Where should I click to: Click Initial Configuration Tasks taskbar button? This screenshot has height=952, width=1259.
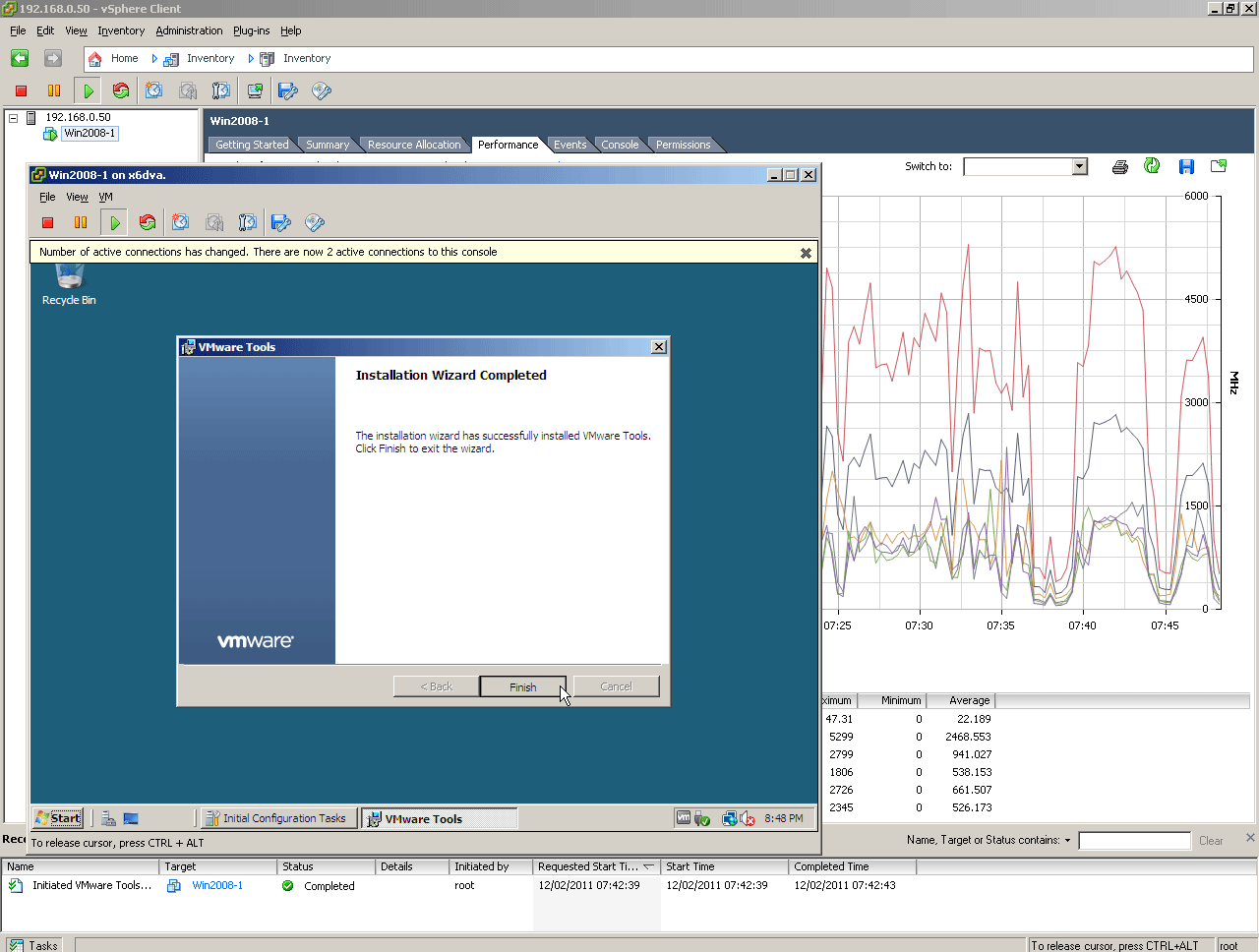(x=278, y=818)
